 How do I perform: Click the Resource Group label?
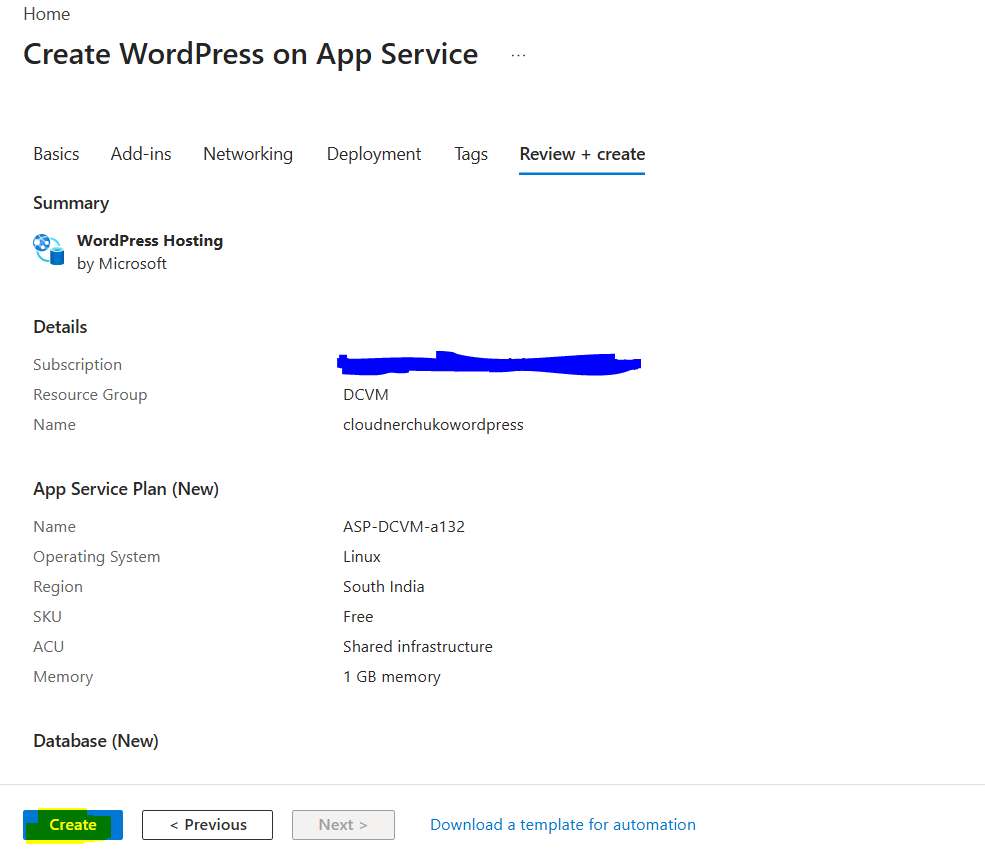tap(90, 394)
